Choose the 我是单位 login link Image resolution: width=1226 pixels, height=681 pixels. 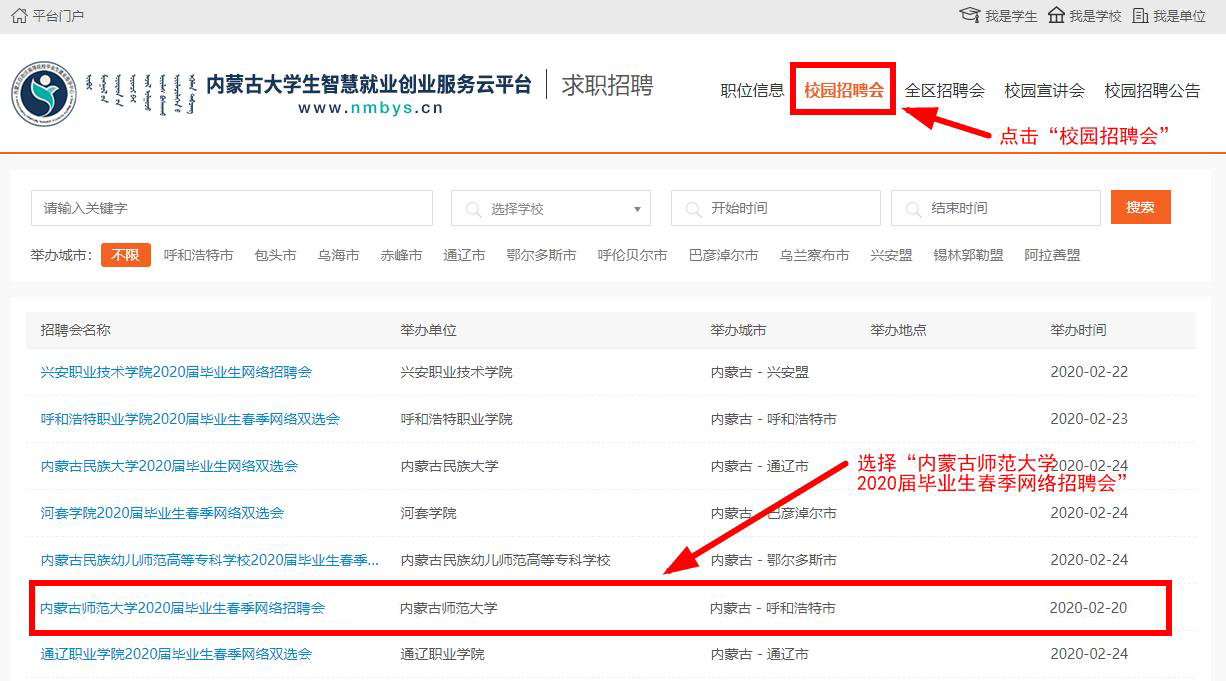(1180, 16)
